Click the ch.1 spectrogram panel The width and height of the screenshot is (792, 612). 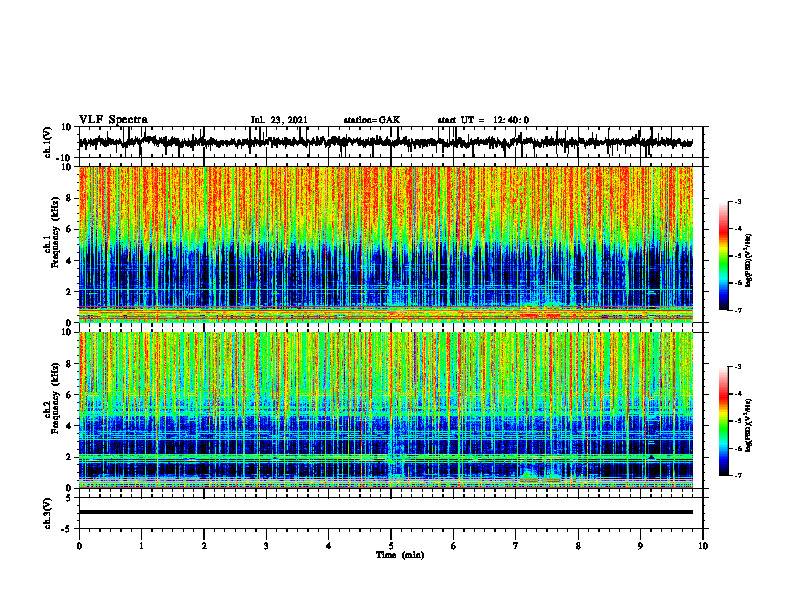coord(385,244)
